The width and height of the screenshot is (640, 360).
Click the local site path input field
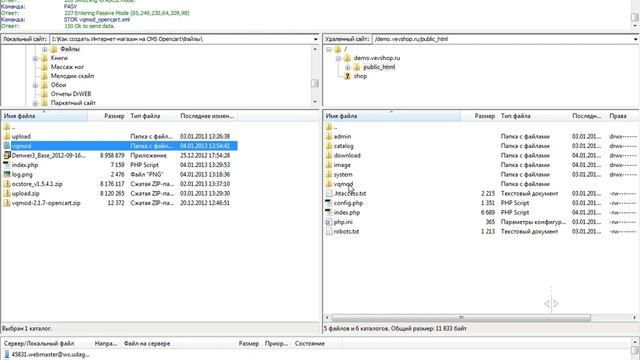click(x=181, y=39)
